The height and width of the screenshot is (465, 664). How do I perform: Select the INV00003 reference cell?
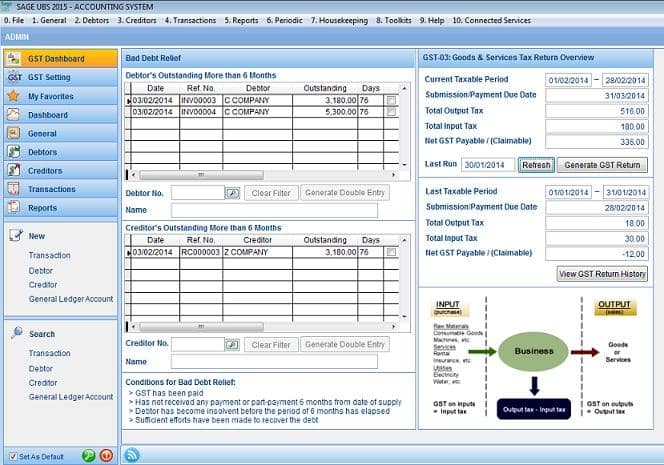pyautogui.click(x=201, y=100)
